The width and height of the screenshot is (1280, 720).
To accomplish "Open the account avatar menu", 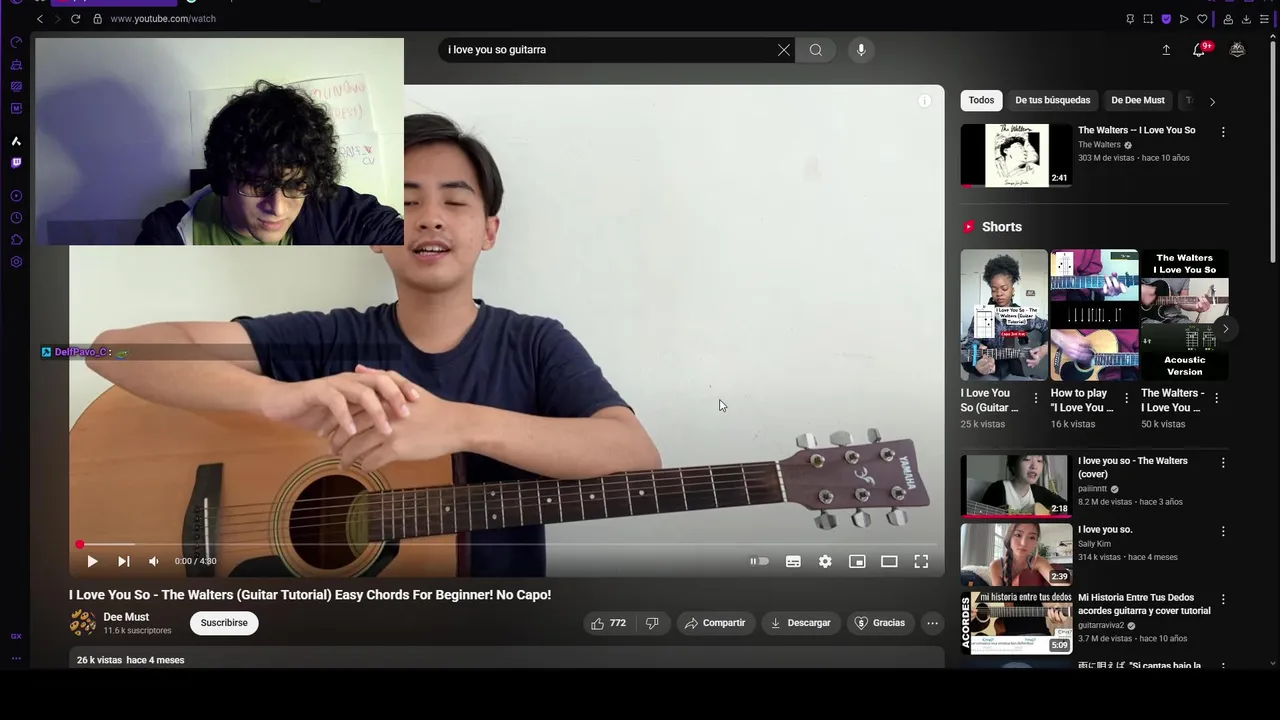I will [1238, 50].
